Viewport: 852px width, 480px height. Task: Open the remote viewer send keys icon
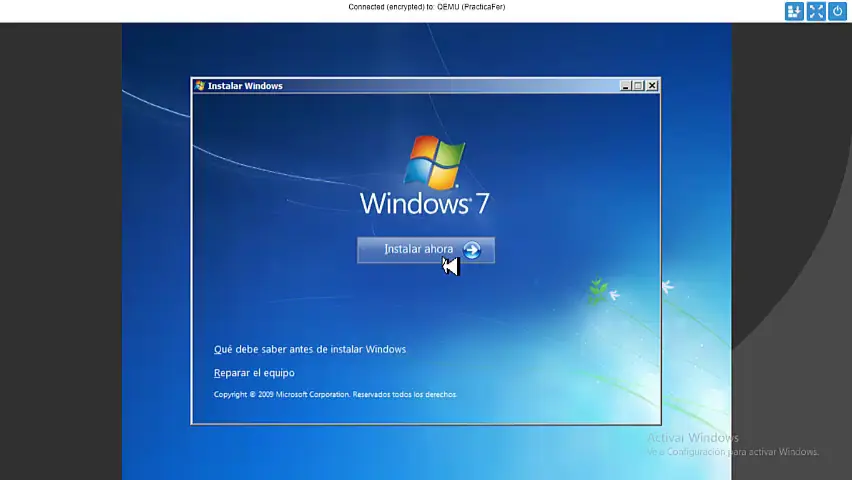(x=794, y=11)
